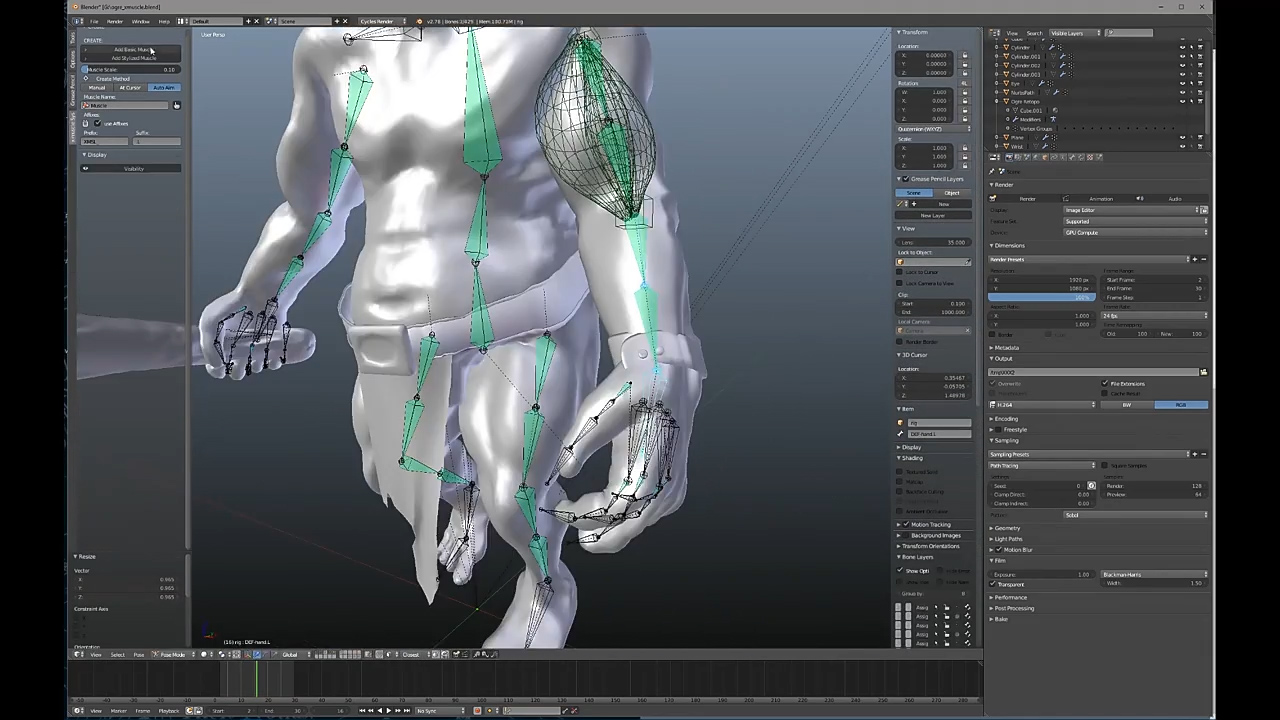Open the Window menu in top bar
The height and width of the screenshot is (720, 1280).
click(140, 21)
